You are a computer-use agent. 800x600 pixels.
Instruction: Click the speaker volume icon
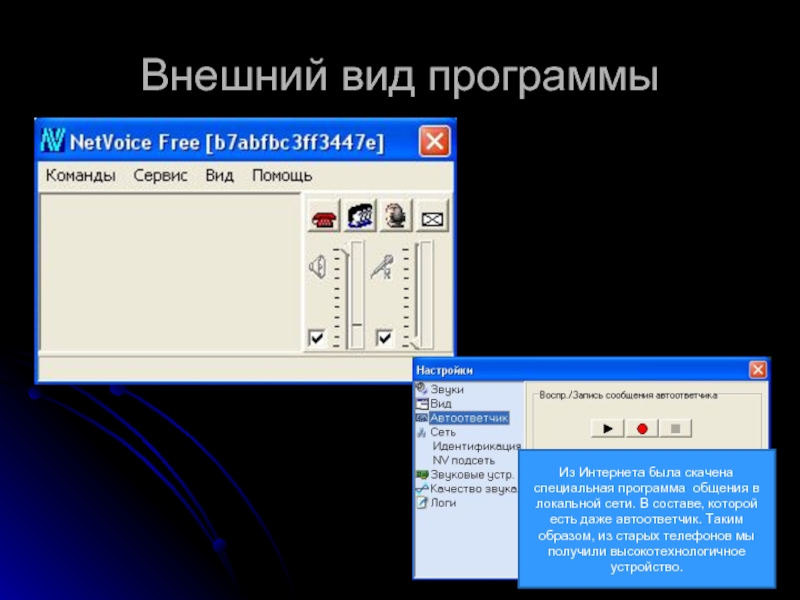pos(318,267)
